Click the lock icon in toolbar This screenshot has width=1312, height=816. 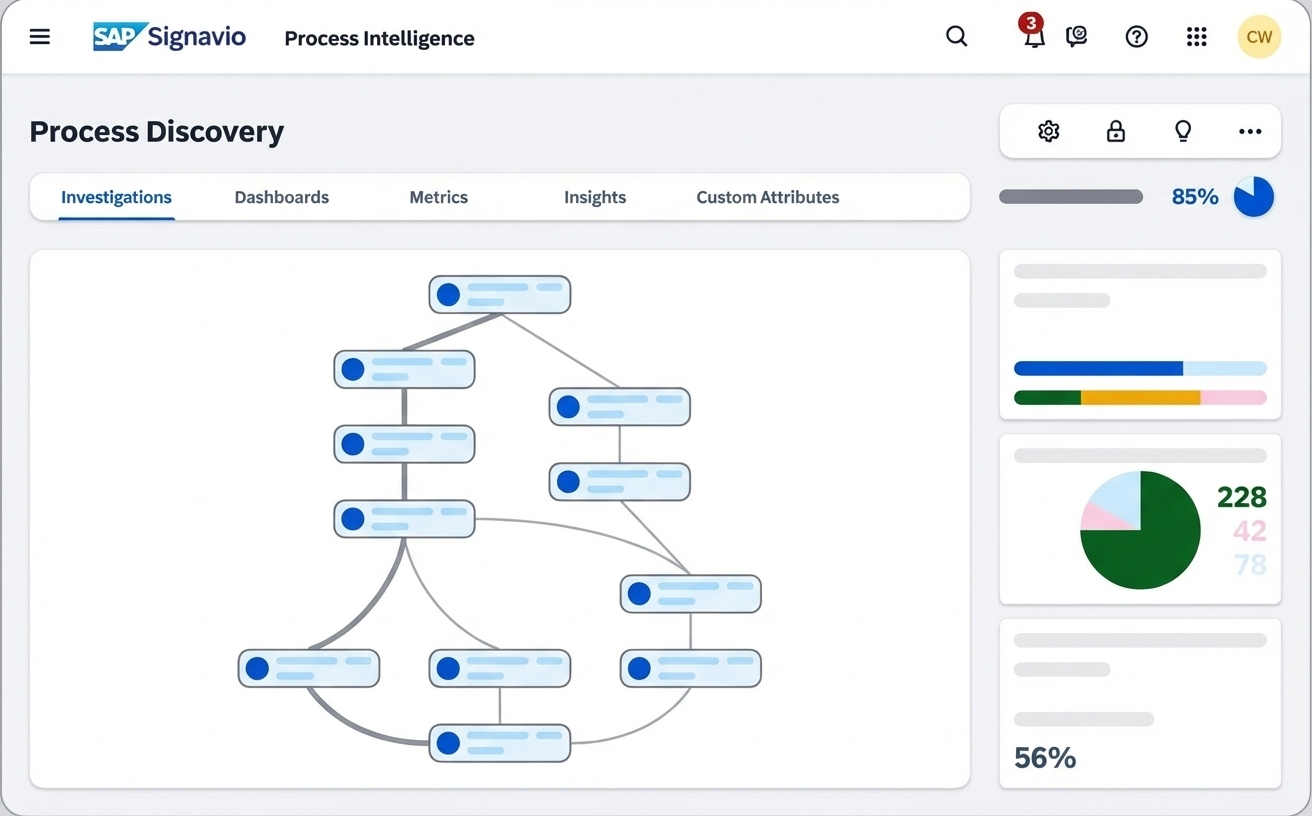click(x=1116, y=131)
